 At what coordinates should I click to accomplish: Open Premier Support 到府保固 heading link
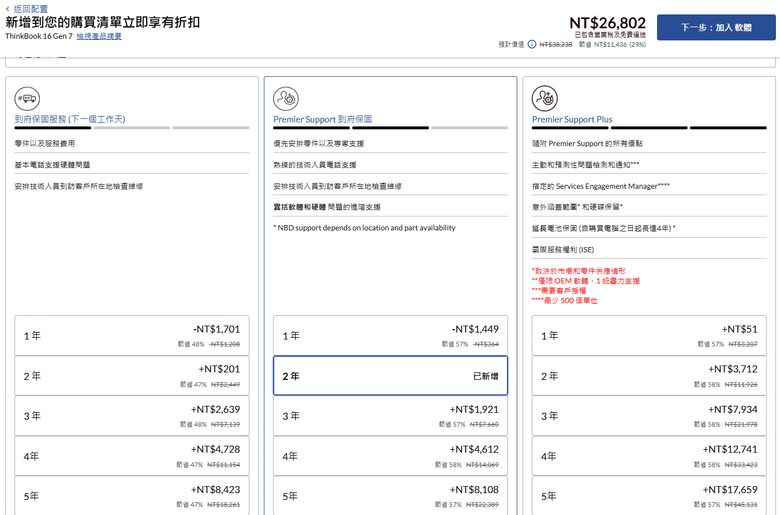coord(322,119)
